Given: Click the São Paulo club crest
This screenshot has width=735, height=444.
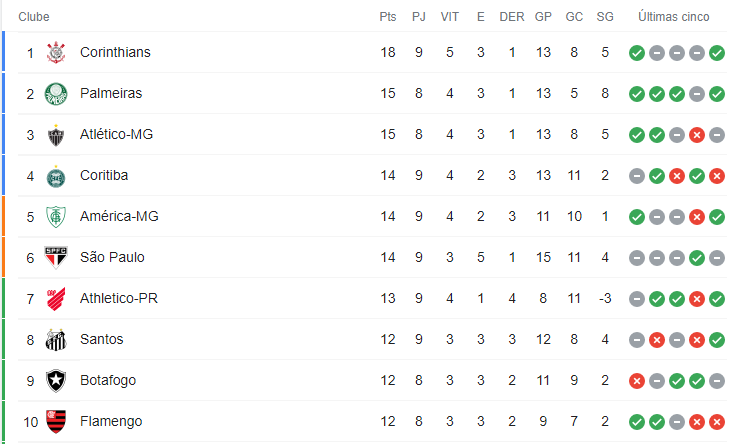Looking at the screenshot, I should tap(56, 257).
